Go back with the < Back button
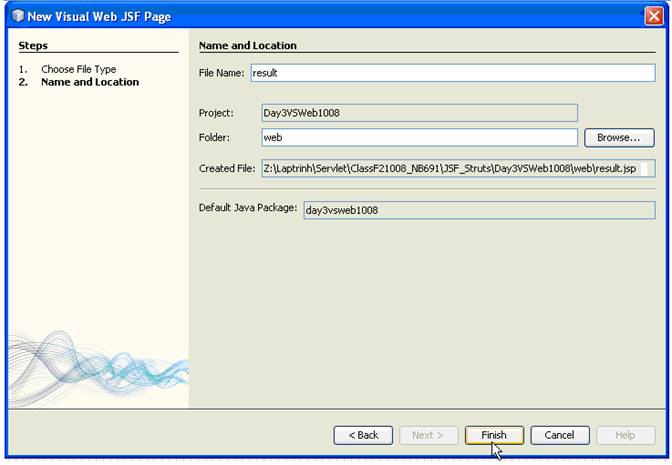The width and height of the screenshot is (672, 465). 363,435
